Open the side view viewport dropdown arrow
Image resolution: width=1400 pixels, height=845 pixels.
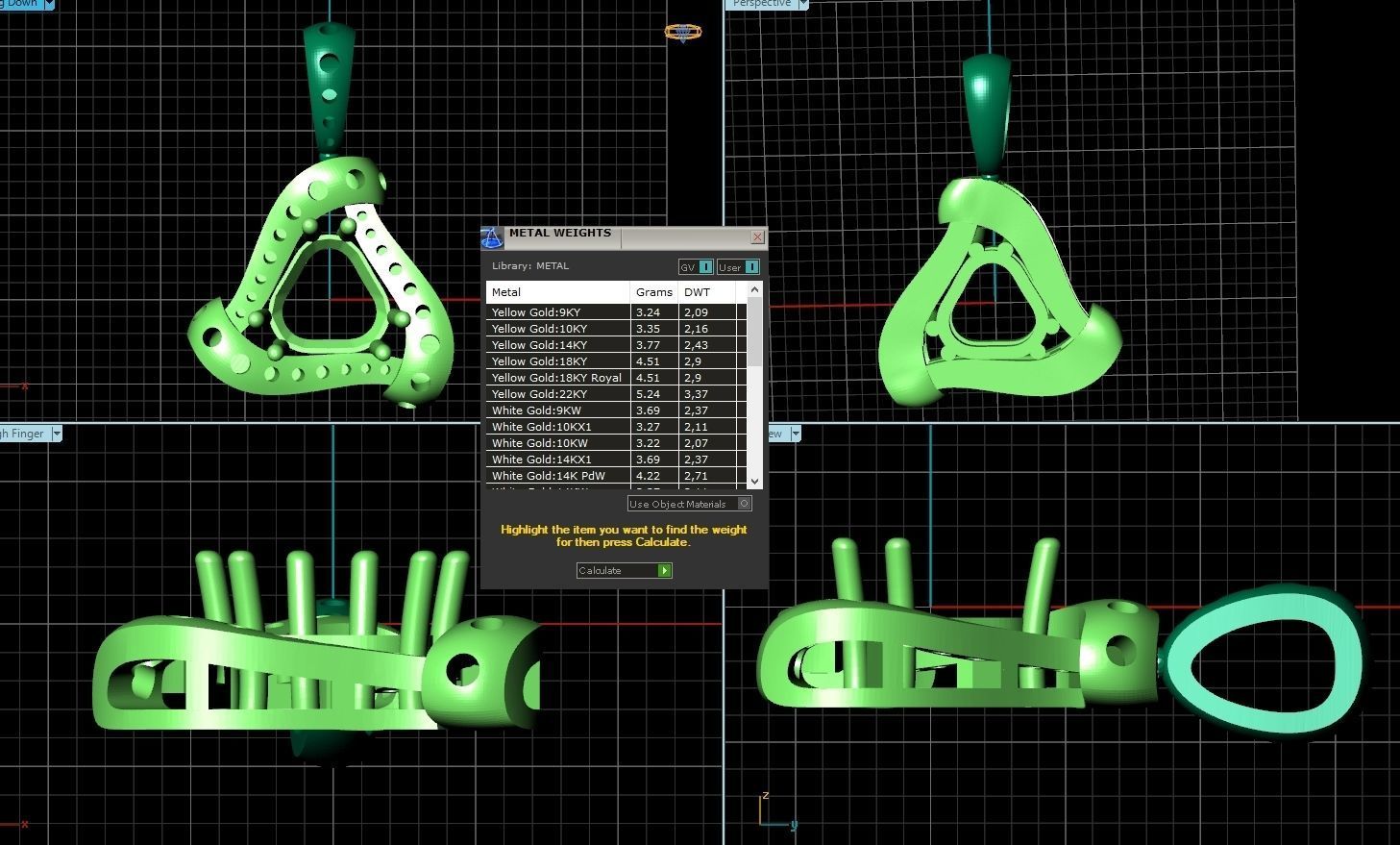795,434
